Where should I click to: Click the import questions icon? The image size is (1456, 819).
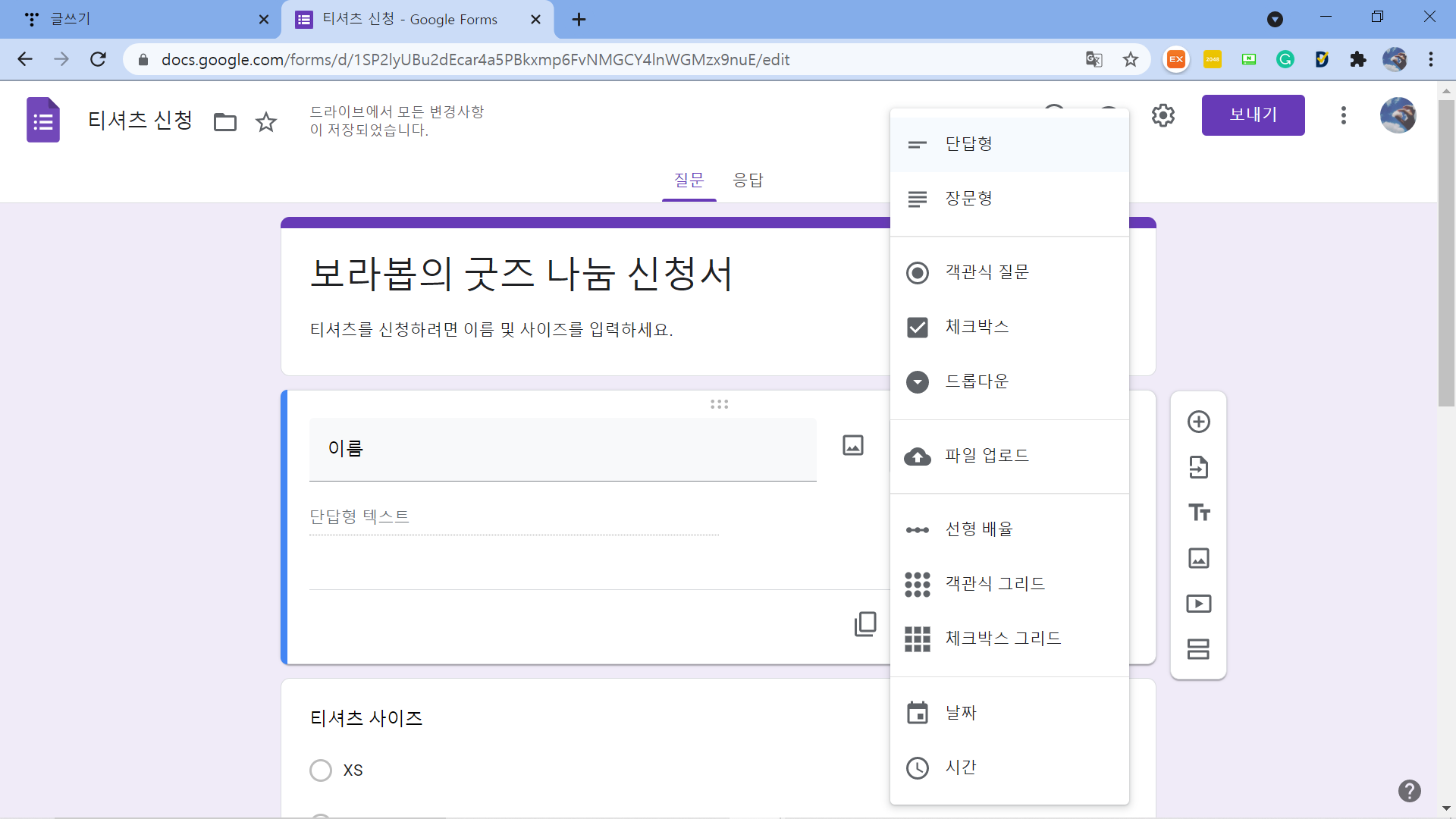1198,467
